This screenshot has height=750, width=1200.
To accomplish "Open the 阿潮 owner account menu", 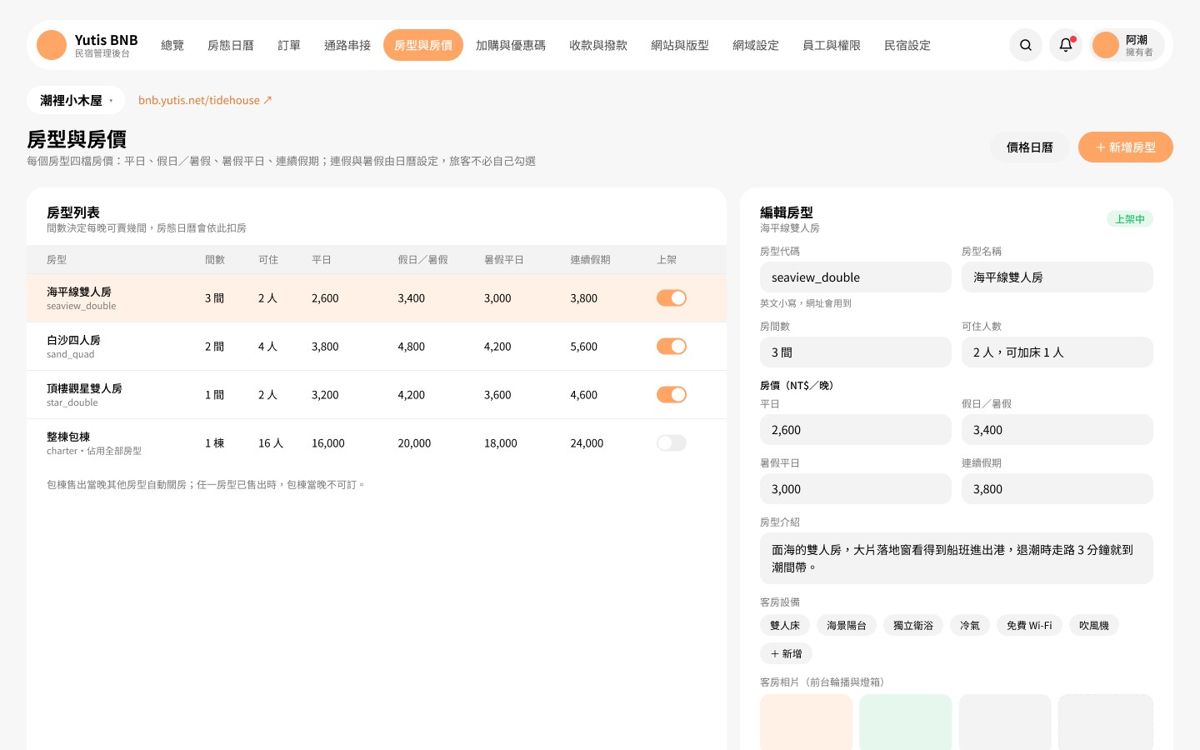I will tap(1127, 45).
